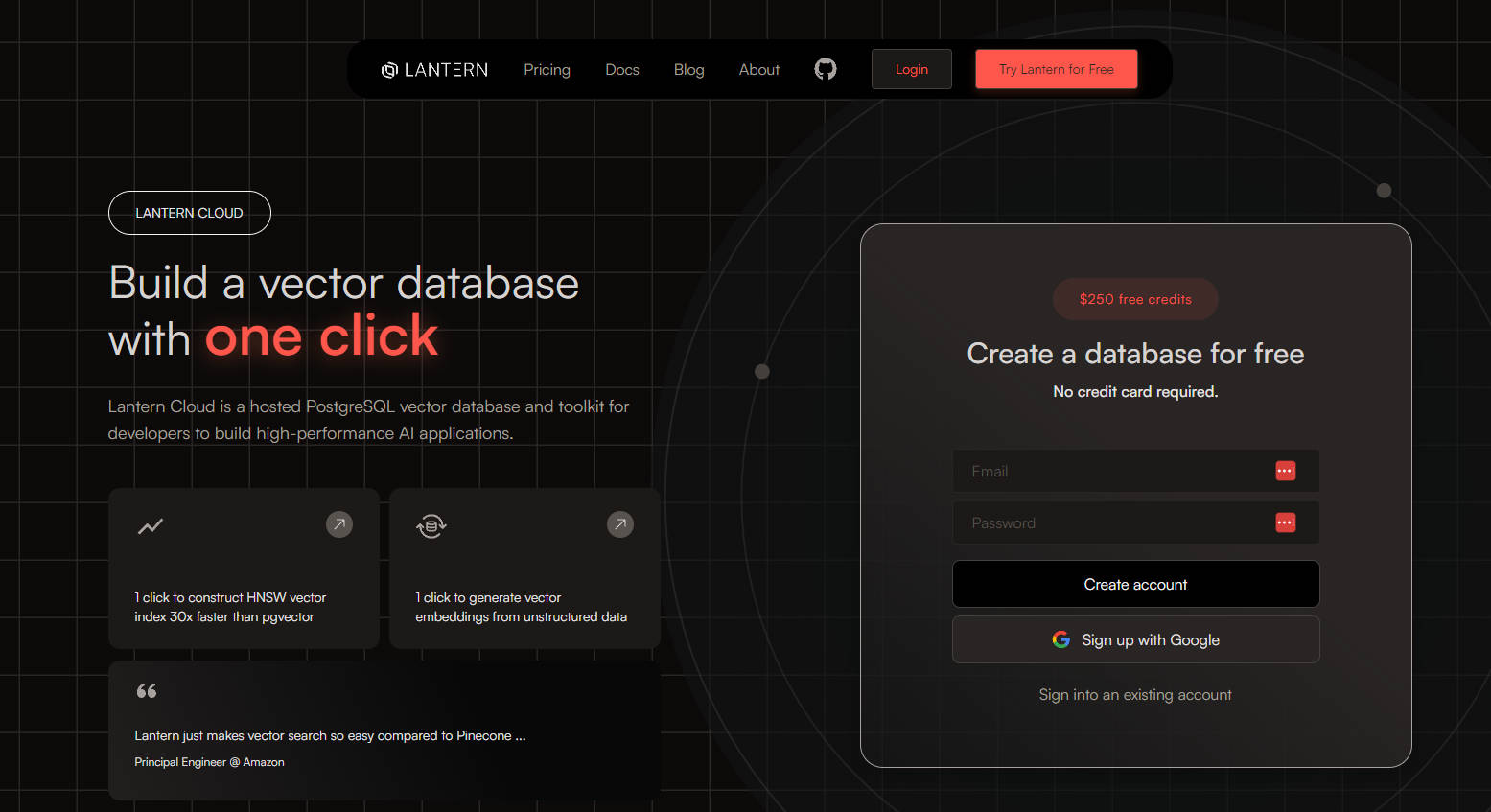Screen dimensions: 1491x812
Task: Follow Sign into an existing account link
Action: (x=1135, y=695)
